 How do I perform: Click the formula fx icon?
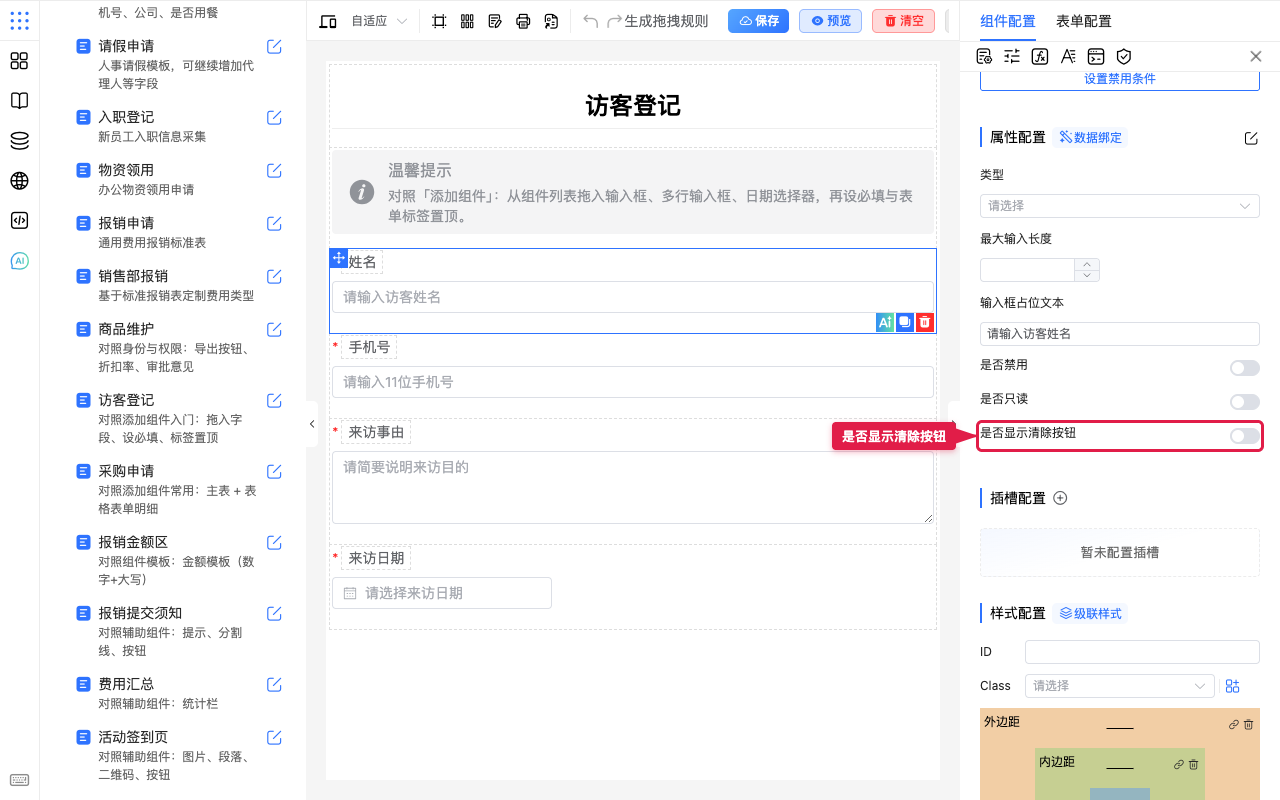pos(1040,56)
